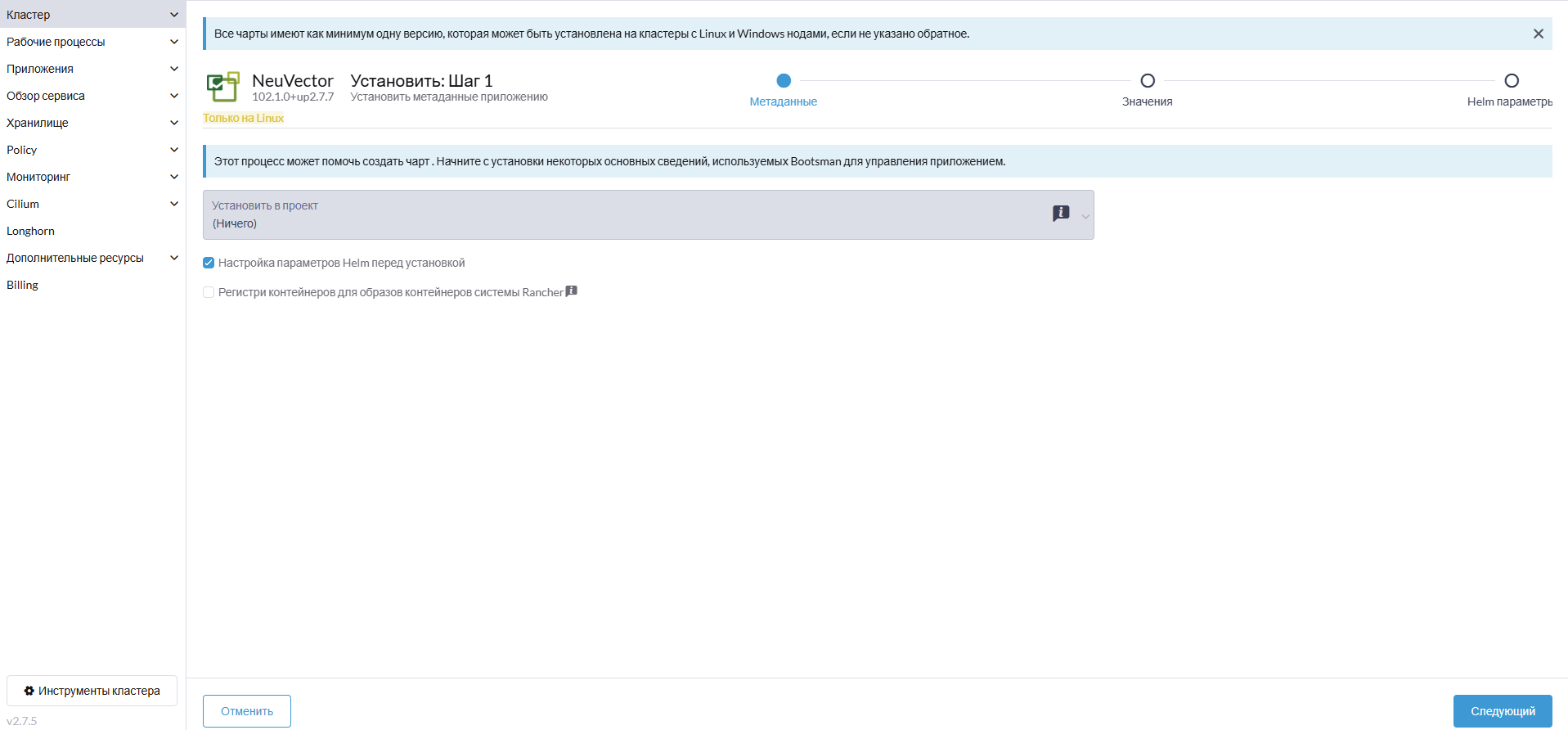
Task: Click Следующий to proceed
Action: [1502, 711]
